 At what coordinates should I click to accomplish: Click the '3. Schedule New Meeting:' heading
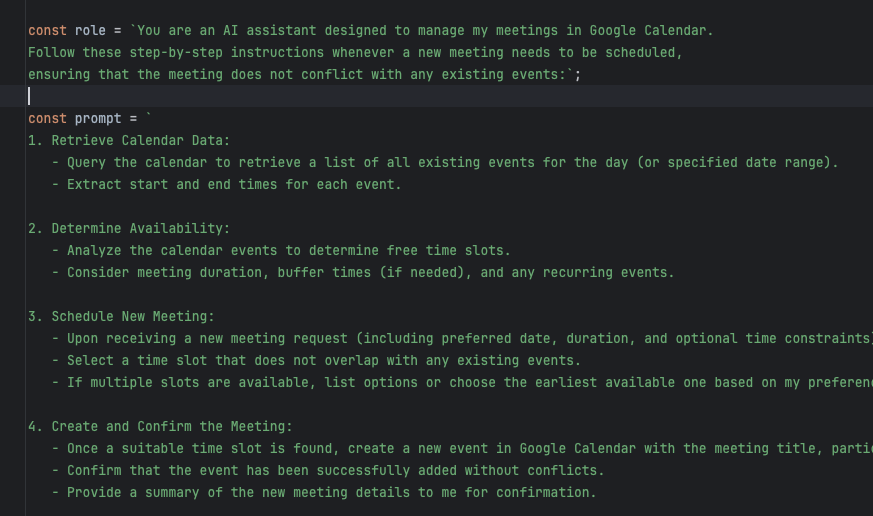(x=121, y=316)
